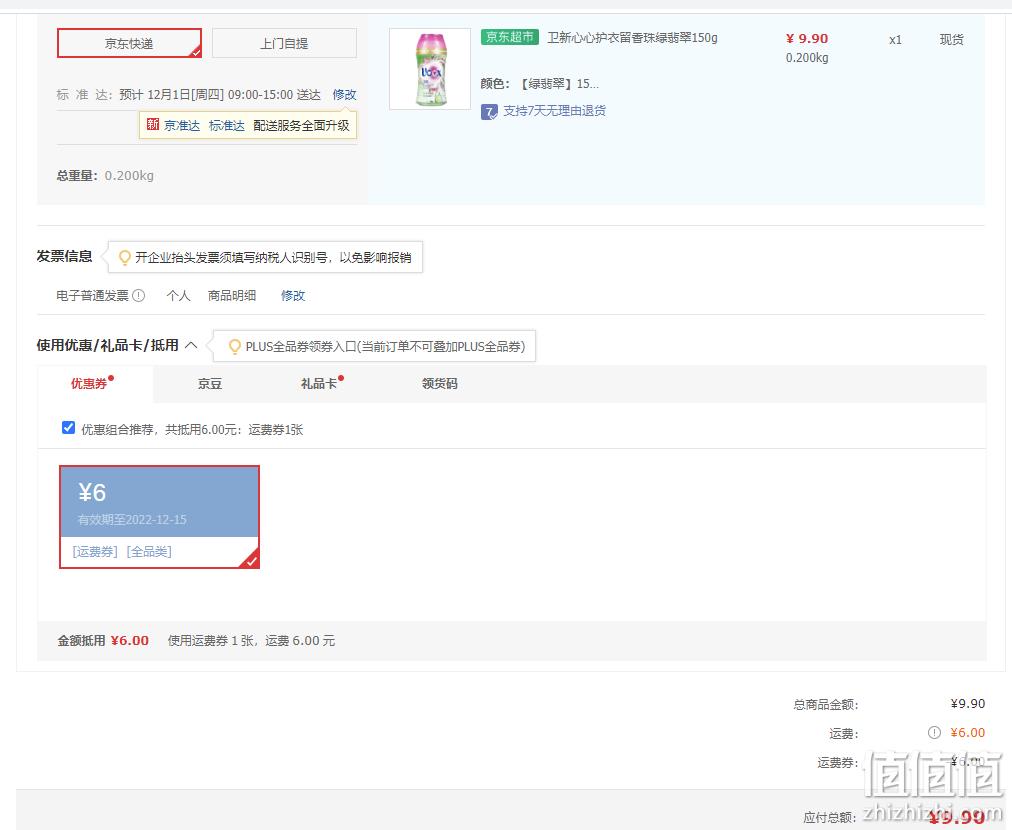
Task: Click 总重量 0.200kg text
Action: pyautogui.click(x=105, y=176)
